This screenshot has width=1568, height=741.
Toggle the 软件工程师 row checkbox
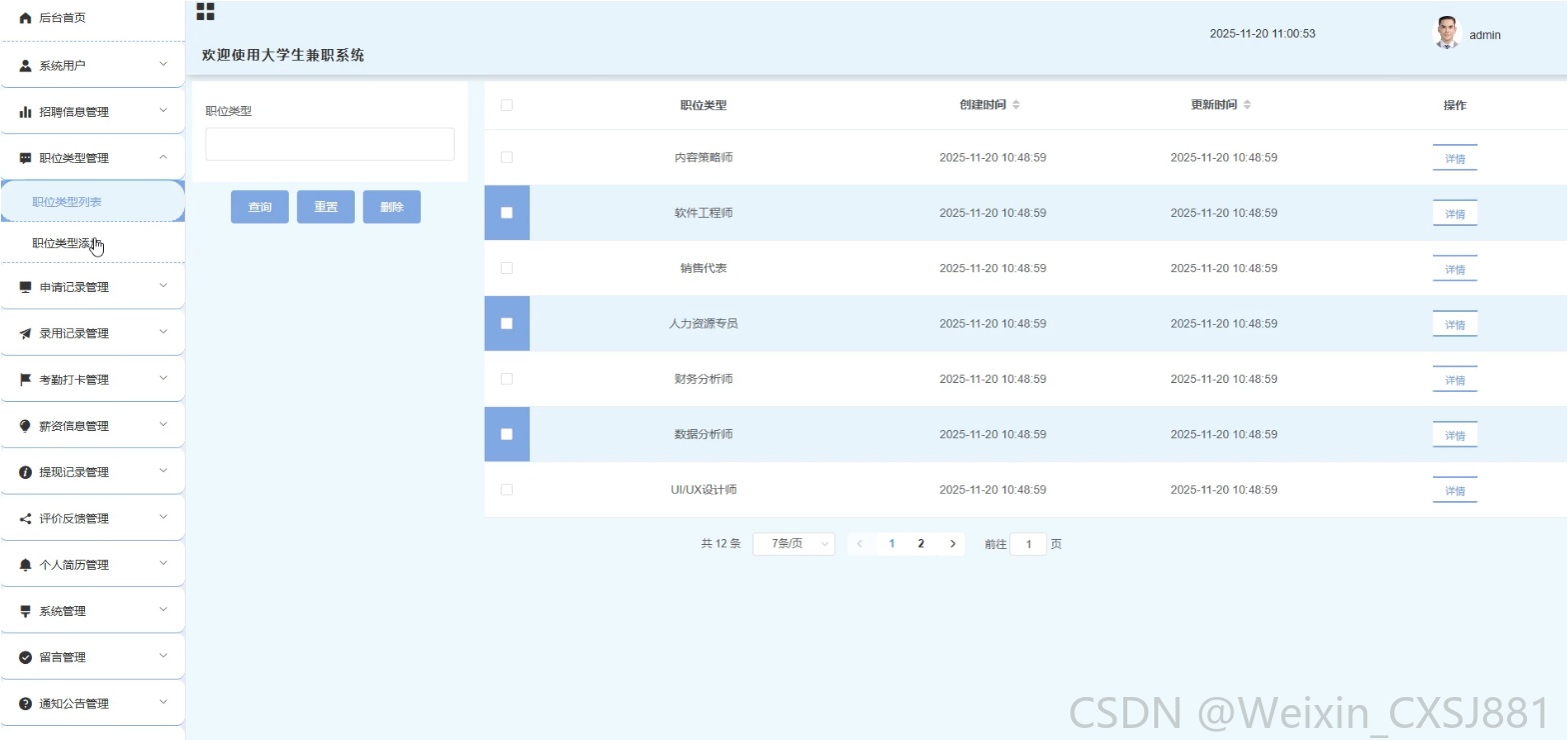tap(507, 213)
